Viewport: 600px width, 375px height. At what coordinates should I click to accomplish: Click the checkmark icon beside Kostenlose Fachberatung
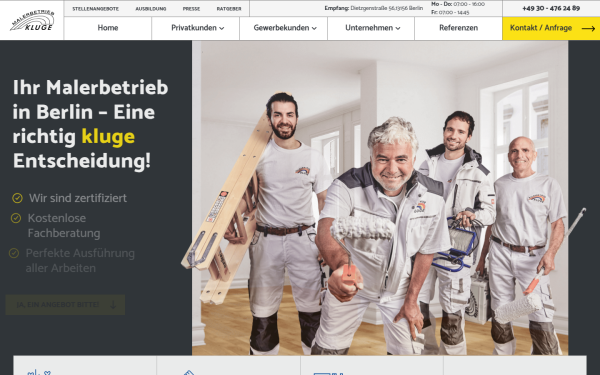click(16, 218)
